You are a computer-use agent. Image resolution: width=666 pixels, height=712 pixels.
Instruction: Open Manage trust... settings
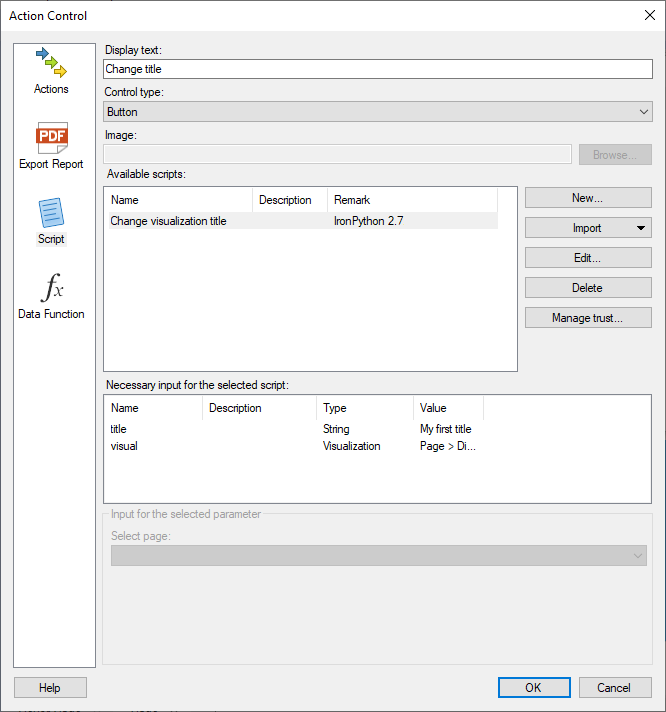(x=588, y=318)
